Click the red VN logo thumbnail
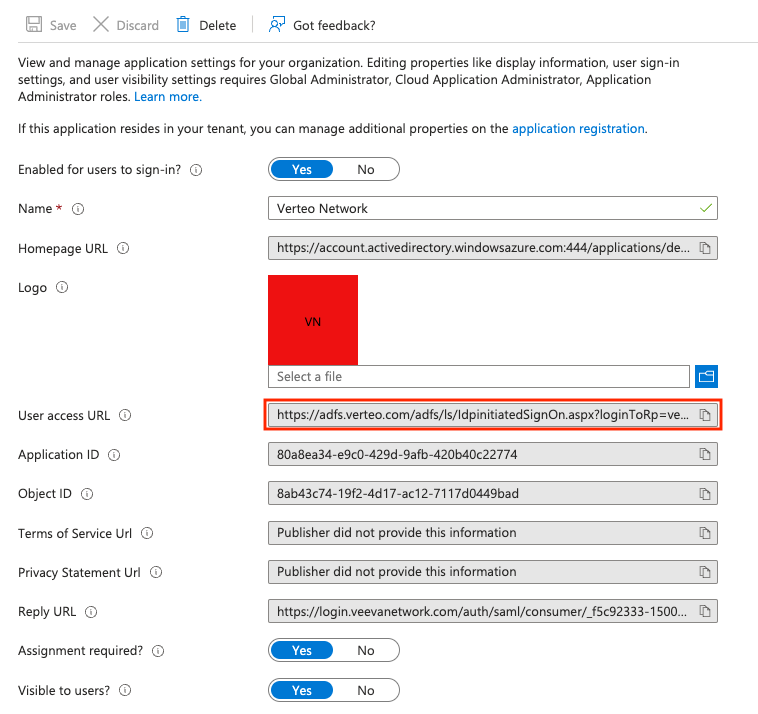The height and width of the screenshot is (714, 758). tap(313, 320)
